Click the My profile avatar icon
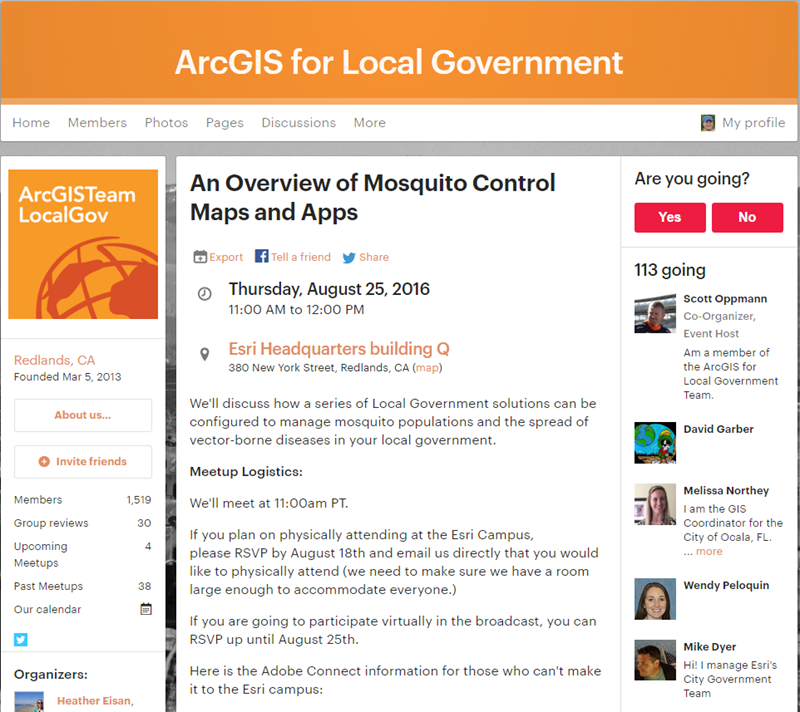The image size is (800, 712). (x=708, y=122)
